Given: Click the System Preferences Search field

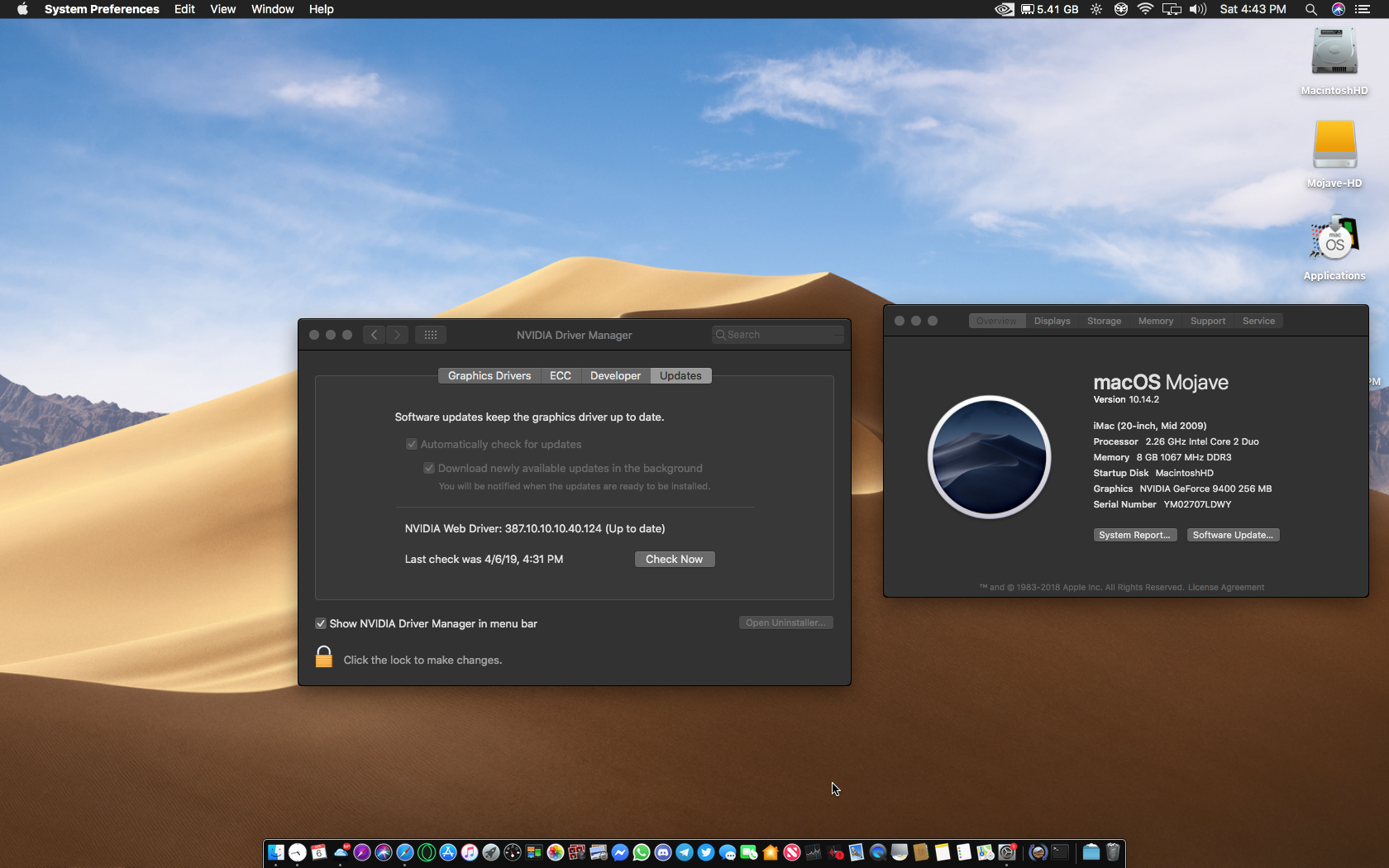Looking at the screenshot, I should click(x=777, y=335).
